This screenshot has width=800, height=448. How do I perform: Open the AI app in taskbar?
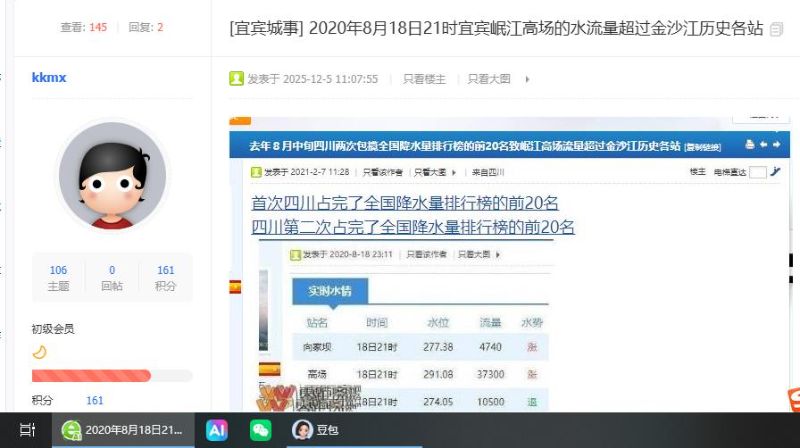(x=217, y=430)
